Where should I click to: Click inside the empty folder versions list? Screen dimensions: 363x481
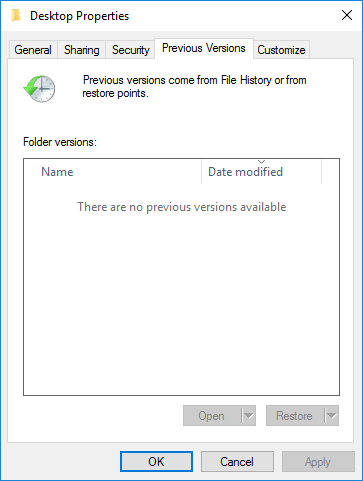pyautogui.click(x=181, y=290)
